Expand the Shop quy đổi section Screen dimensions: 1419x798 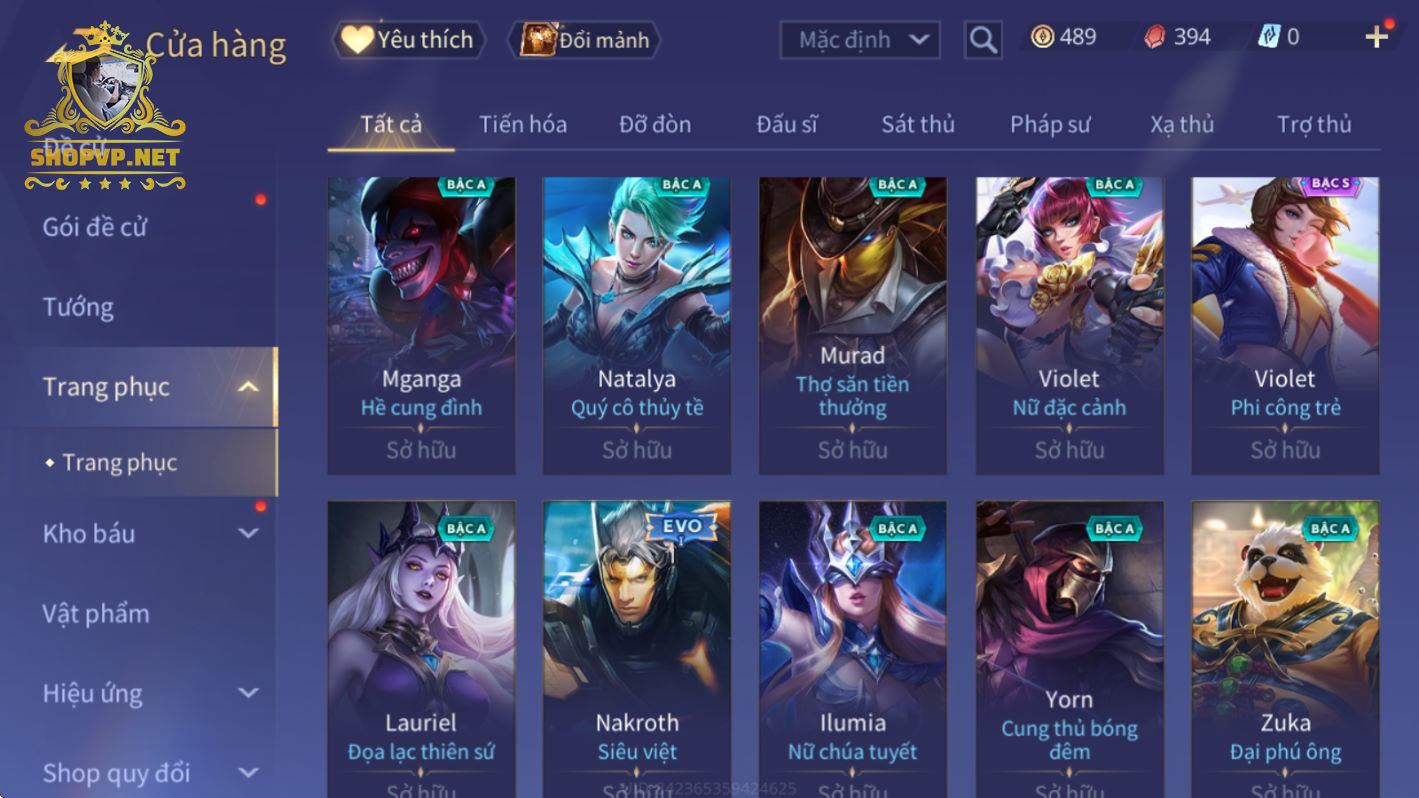tap(249, 773)
